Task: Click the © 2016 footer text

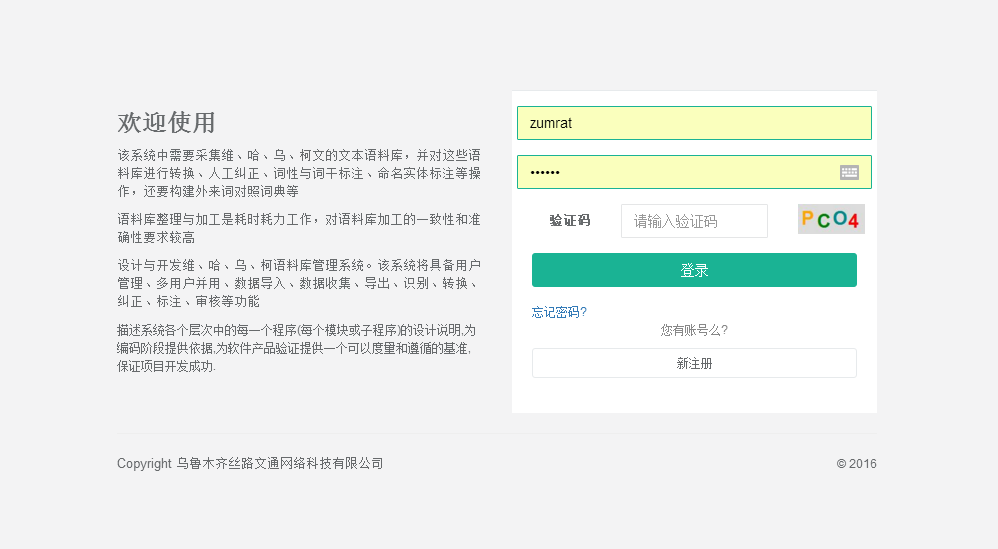Action: (x=856, y=464)
